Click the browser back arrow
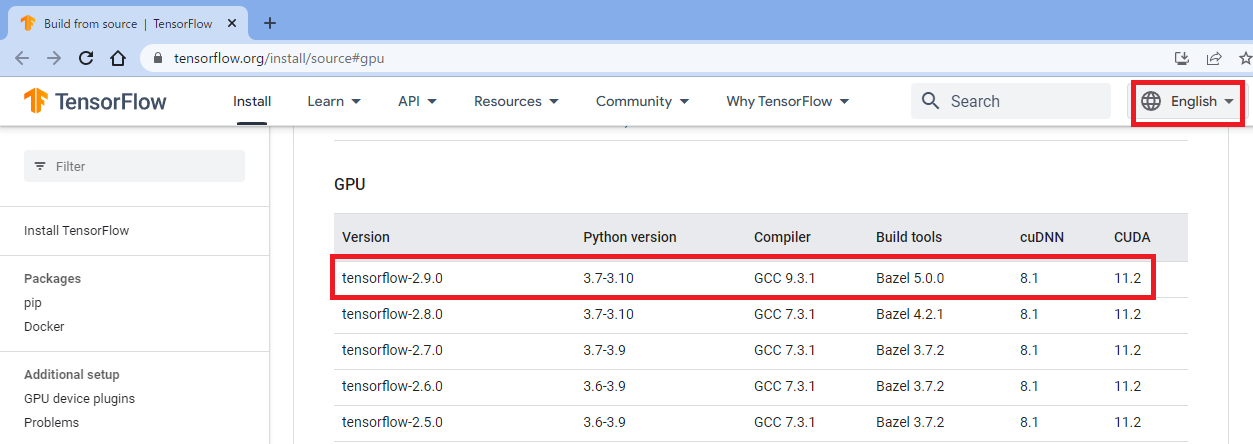Viewport: 1253px width, 444px height. click(x=22, y=58)
